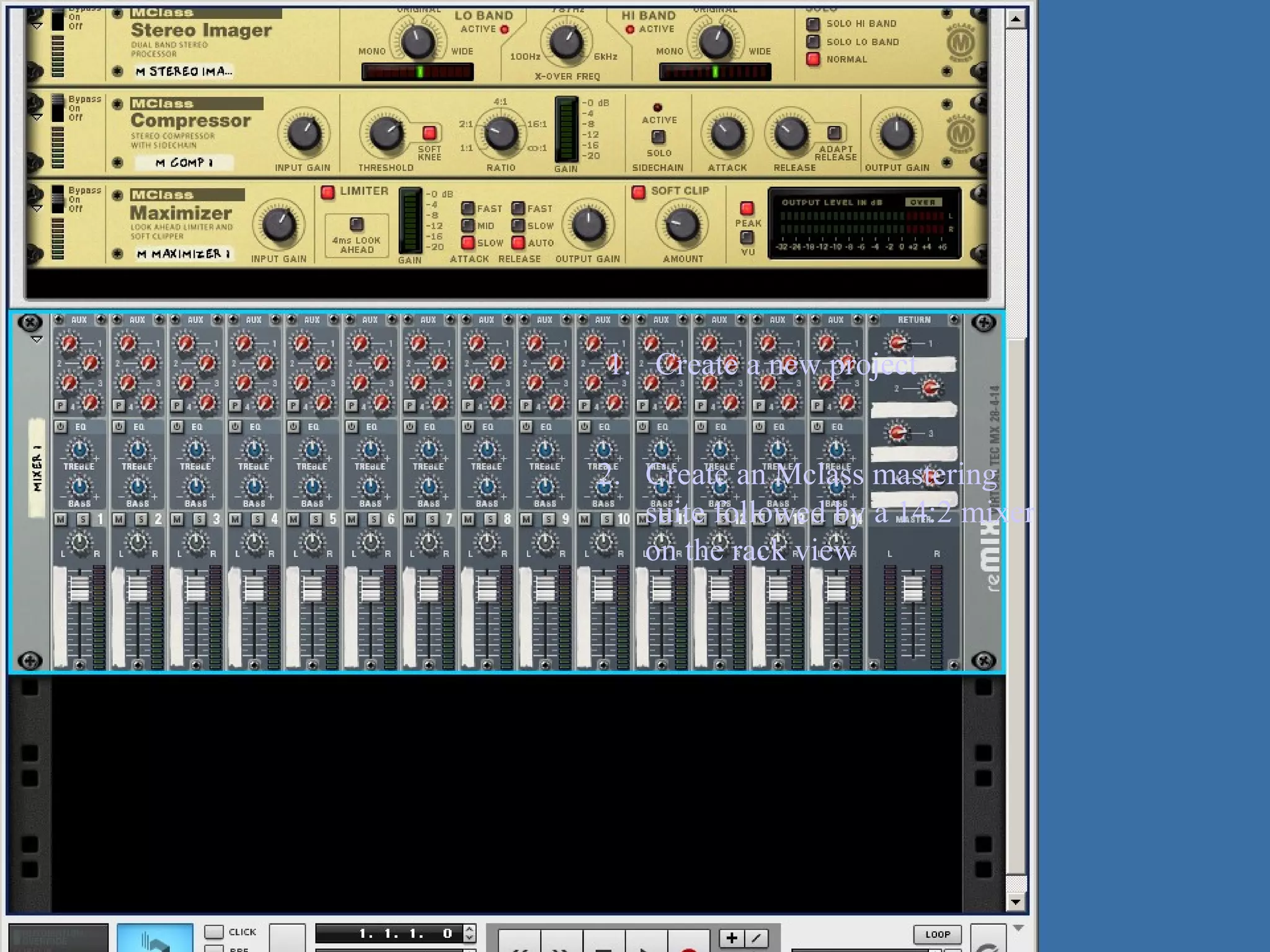Screen dimensions: 1270x952
Task: Click the channel 2 volume fader
Action: point(138,588)
